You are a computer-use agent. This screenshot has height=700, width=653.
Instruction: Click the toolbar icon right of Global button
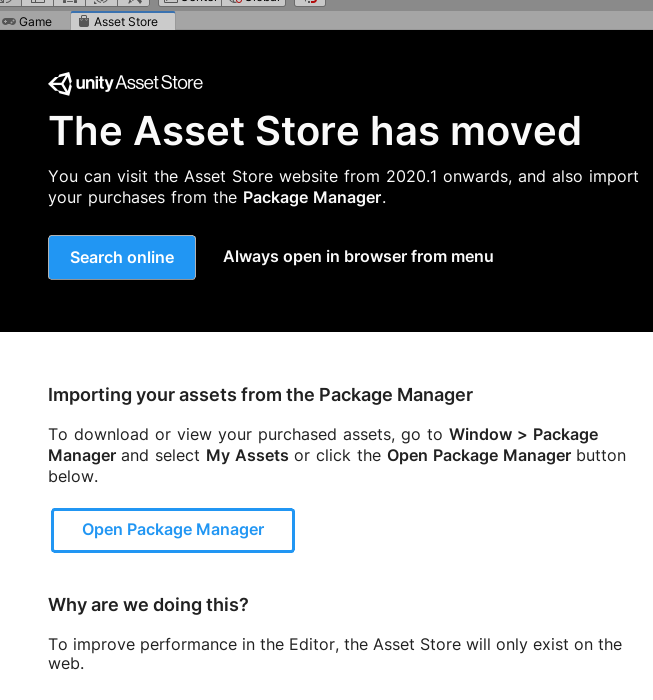pyautogui.click(x=311, y=2)
